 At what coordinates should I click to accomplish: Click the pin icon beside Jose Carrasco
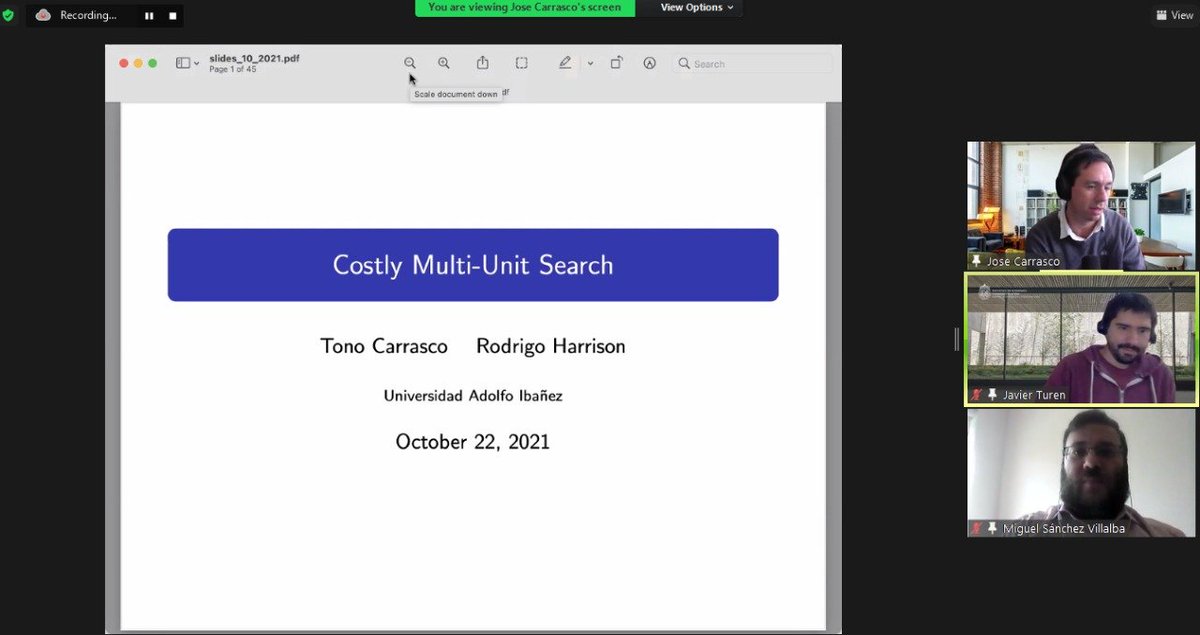(977, 261)
